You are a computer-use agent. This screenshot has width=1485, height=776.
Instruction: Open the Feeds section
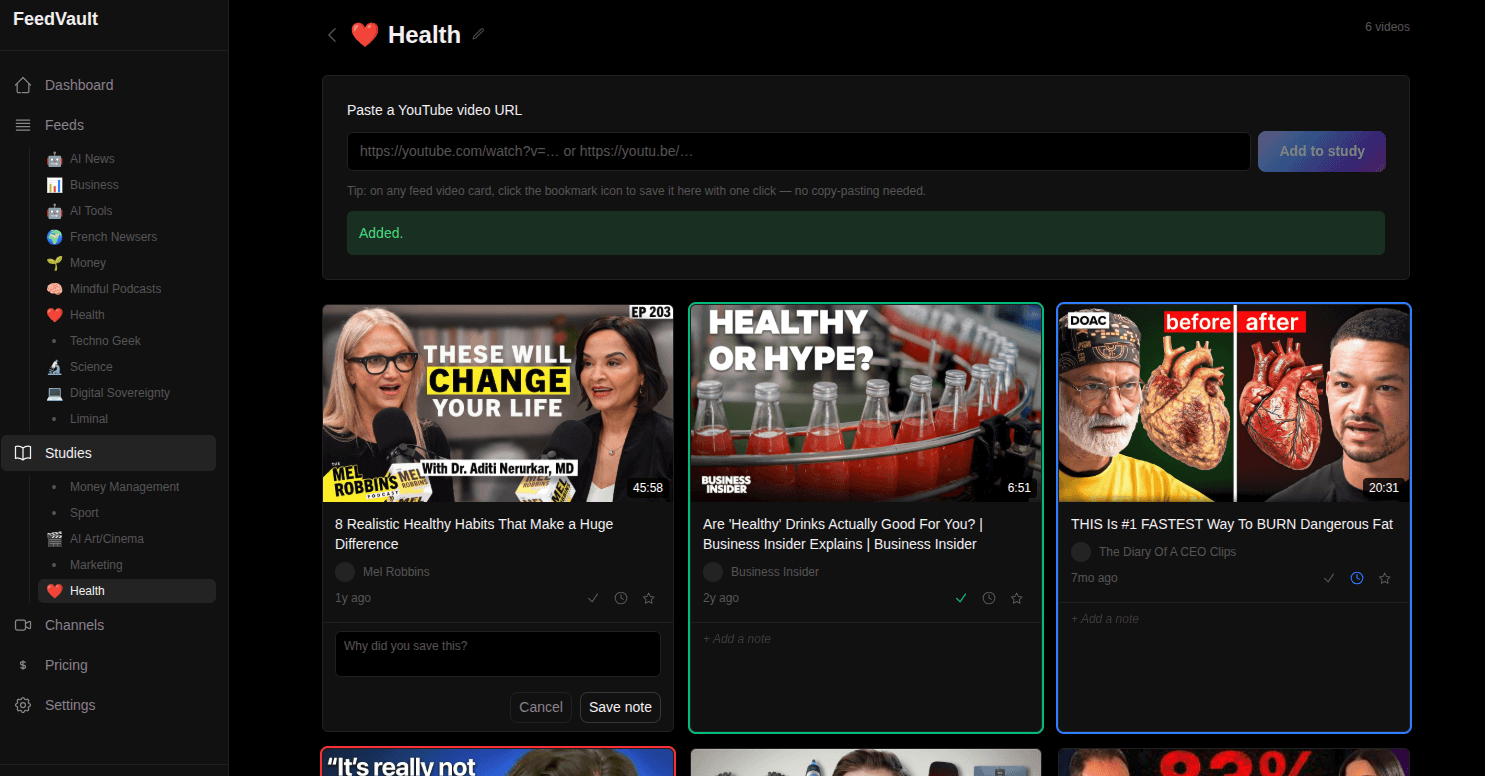click(x=108, y=125)
